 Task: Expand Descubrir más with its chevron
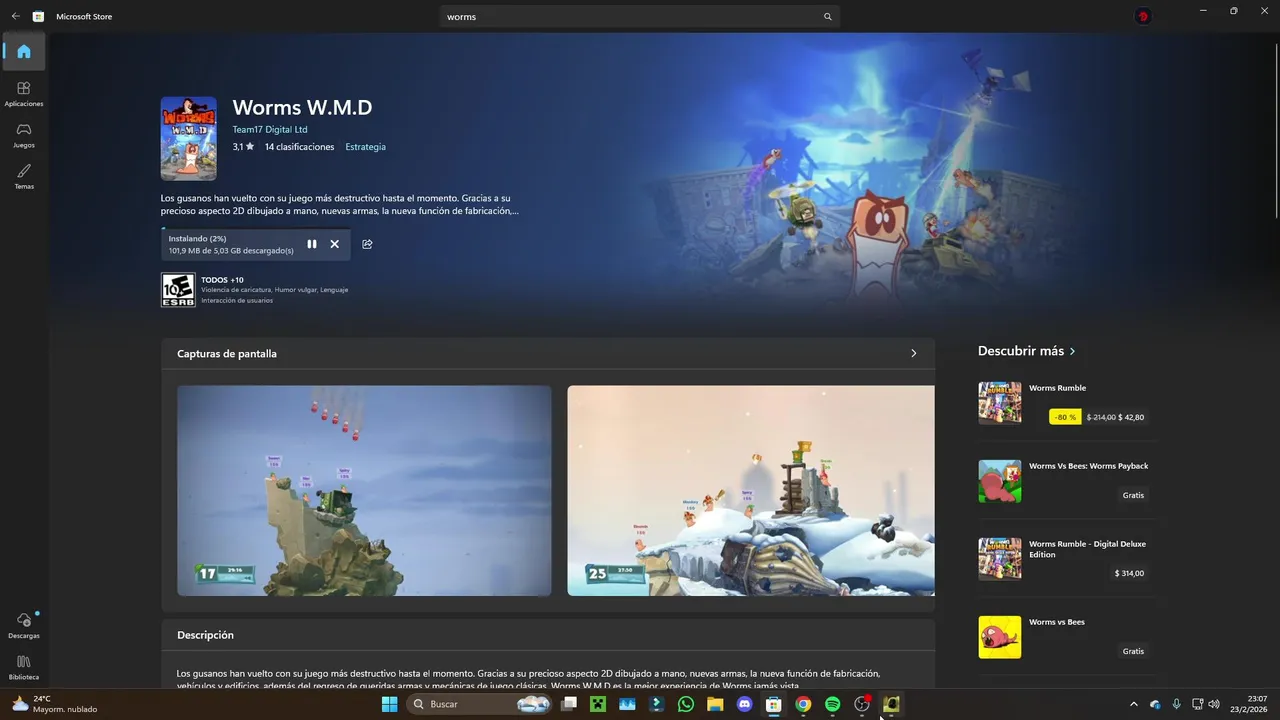click(1072, 351)
